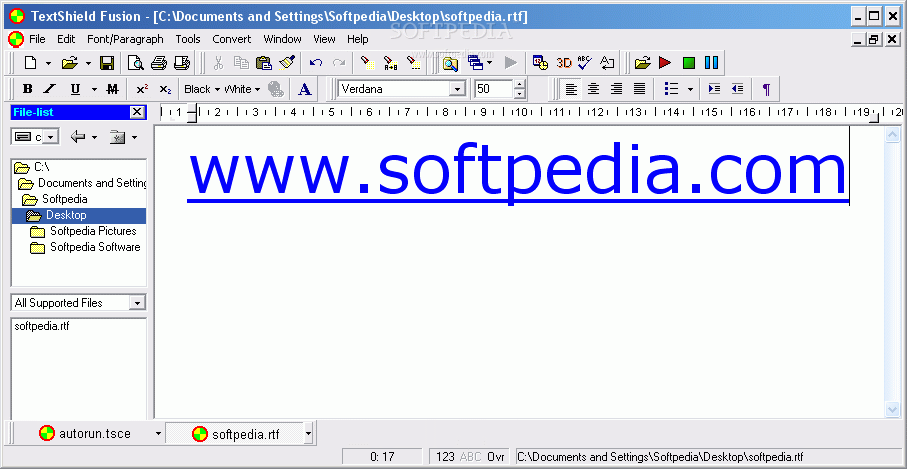Expand the bullet list style dropdown arrow
907x469 pixels.
[x=690, y=89]
